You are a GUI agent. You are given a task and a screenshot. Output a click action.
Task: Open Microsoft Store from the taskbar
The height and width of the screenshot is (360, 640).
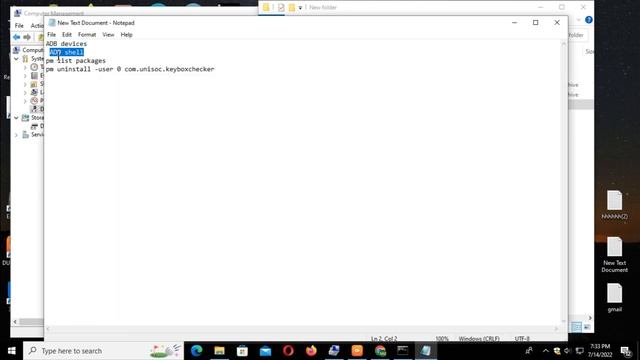[x=242, y=351]
